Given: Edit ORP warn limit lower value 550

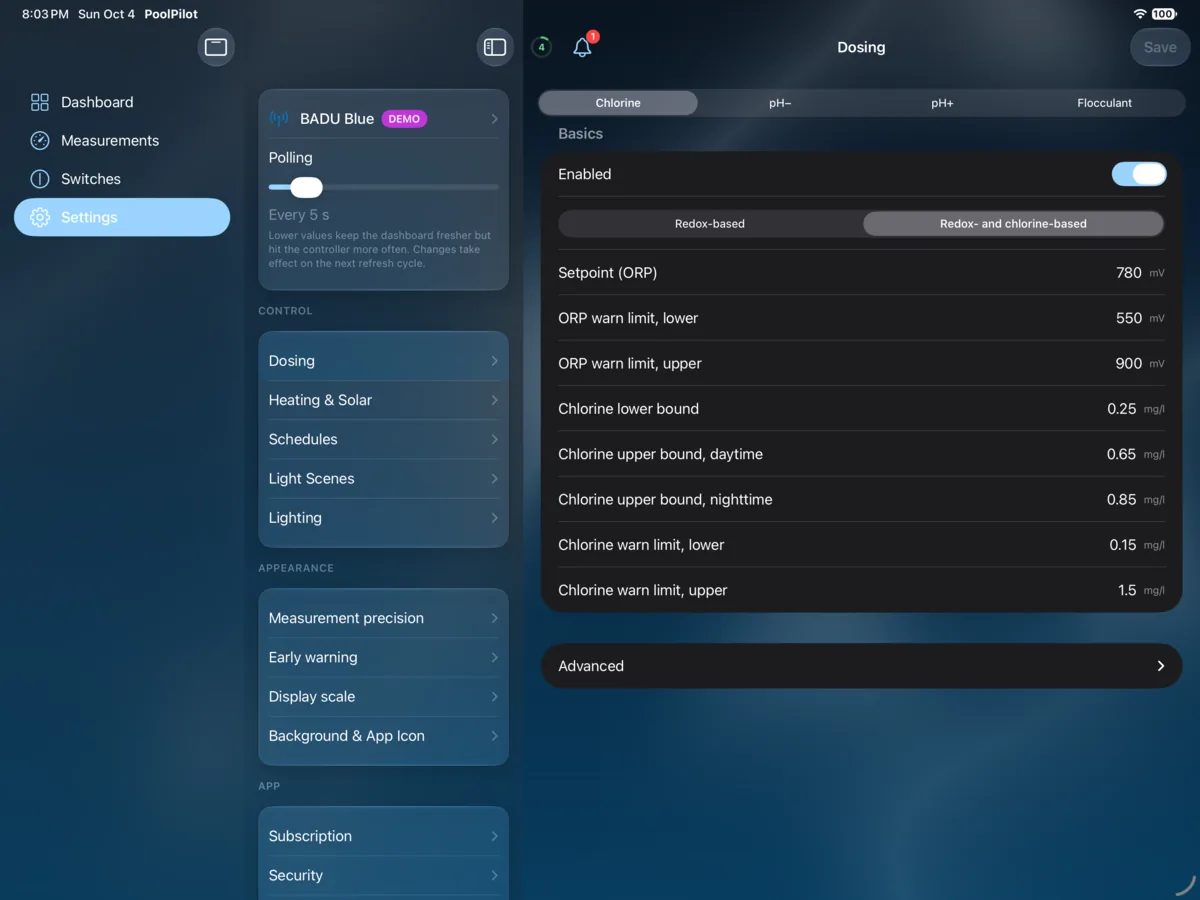Looking at the screenshot, I should pyautogui.click(x=1129, y=318).
